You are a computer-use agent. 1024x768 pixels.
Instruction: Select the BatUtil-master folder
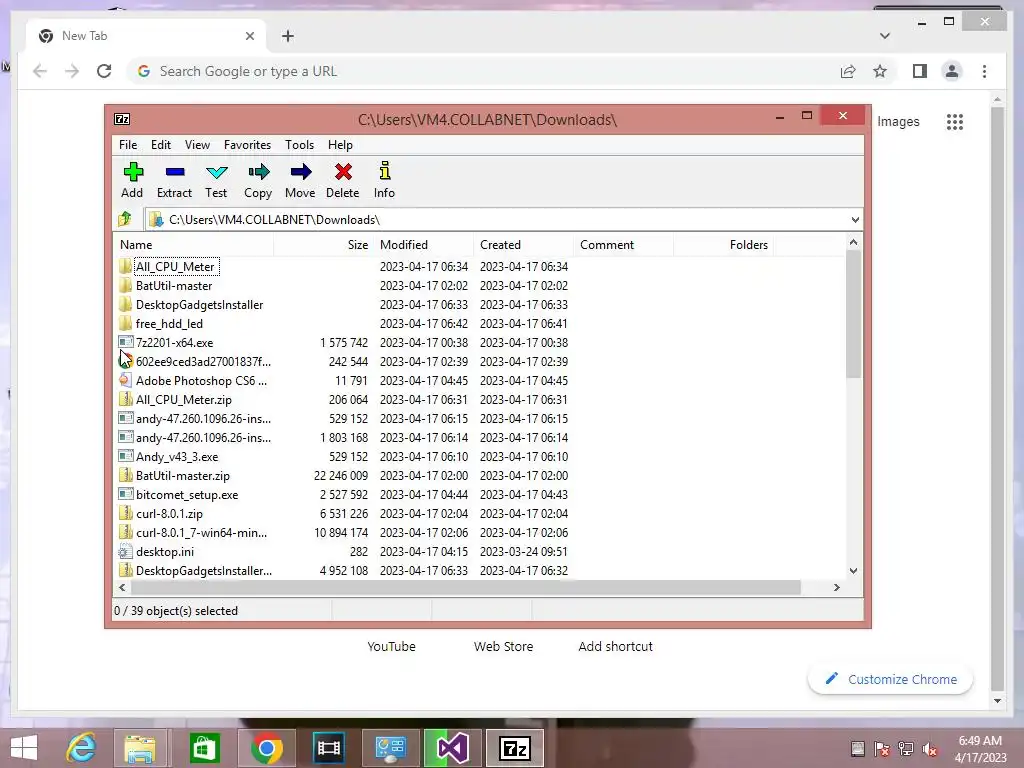tap(174, 285)
